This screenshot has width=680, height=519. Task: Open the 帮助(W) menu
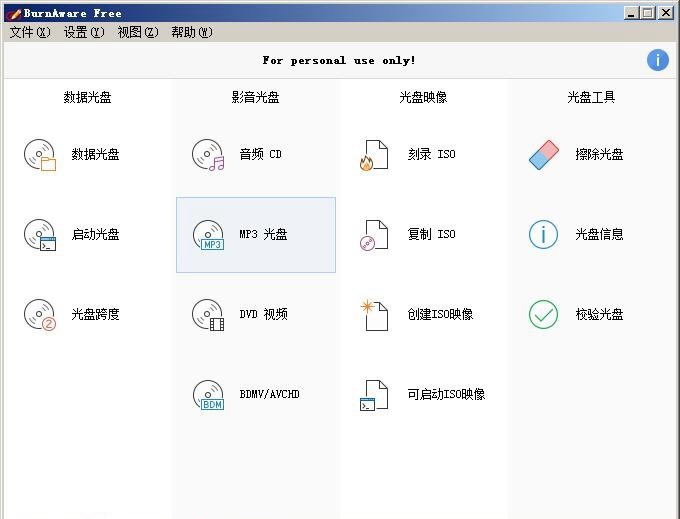pos(192,32)
